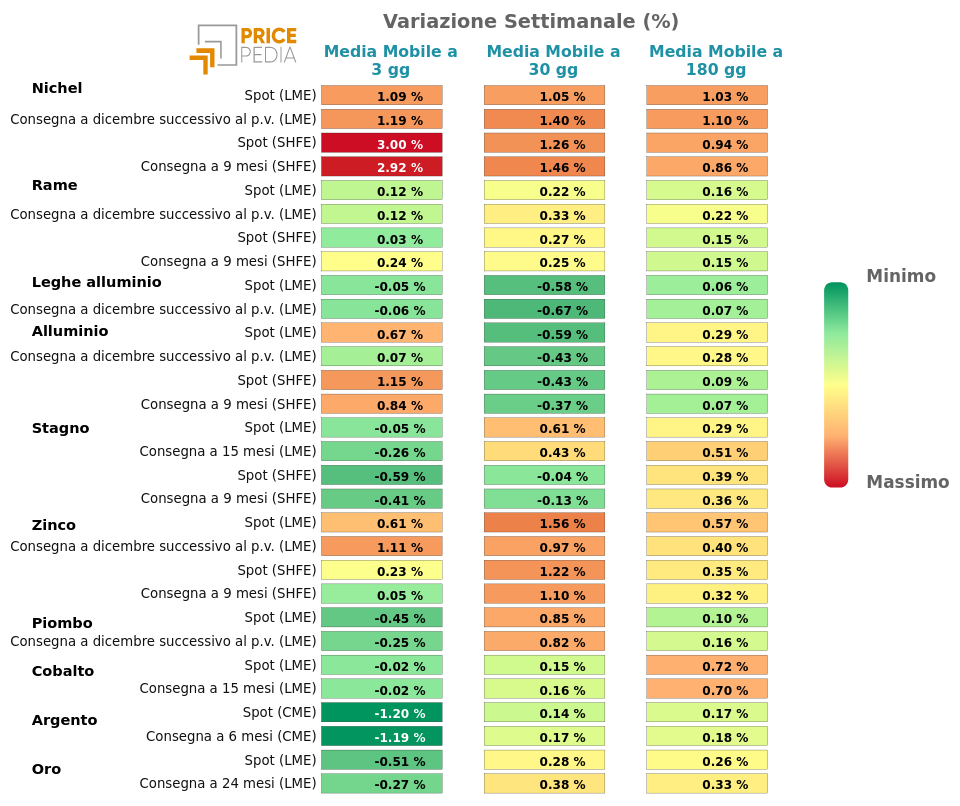Select the Media Mobile a 3 gg header

391,60
